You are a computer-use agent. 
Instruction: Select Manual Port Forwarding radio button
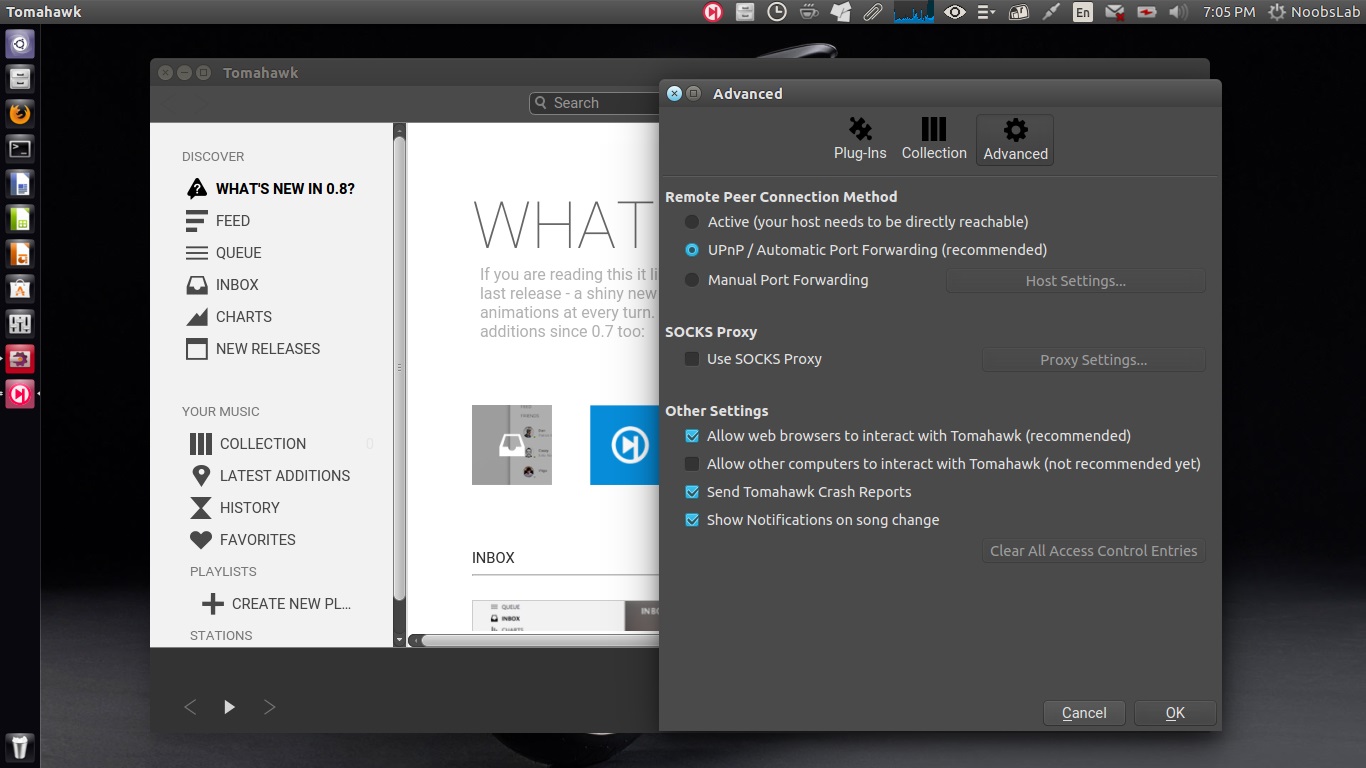[x=692, y=280]
